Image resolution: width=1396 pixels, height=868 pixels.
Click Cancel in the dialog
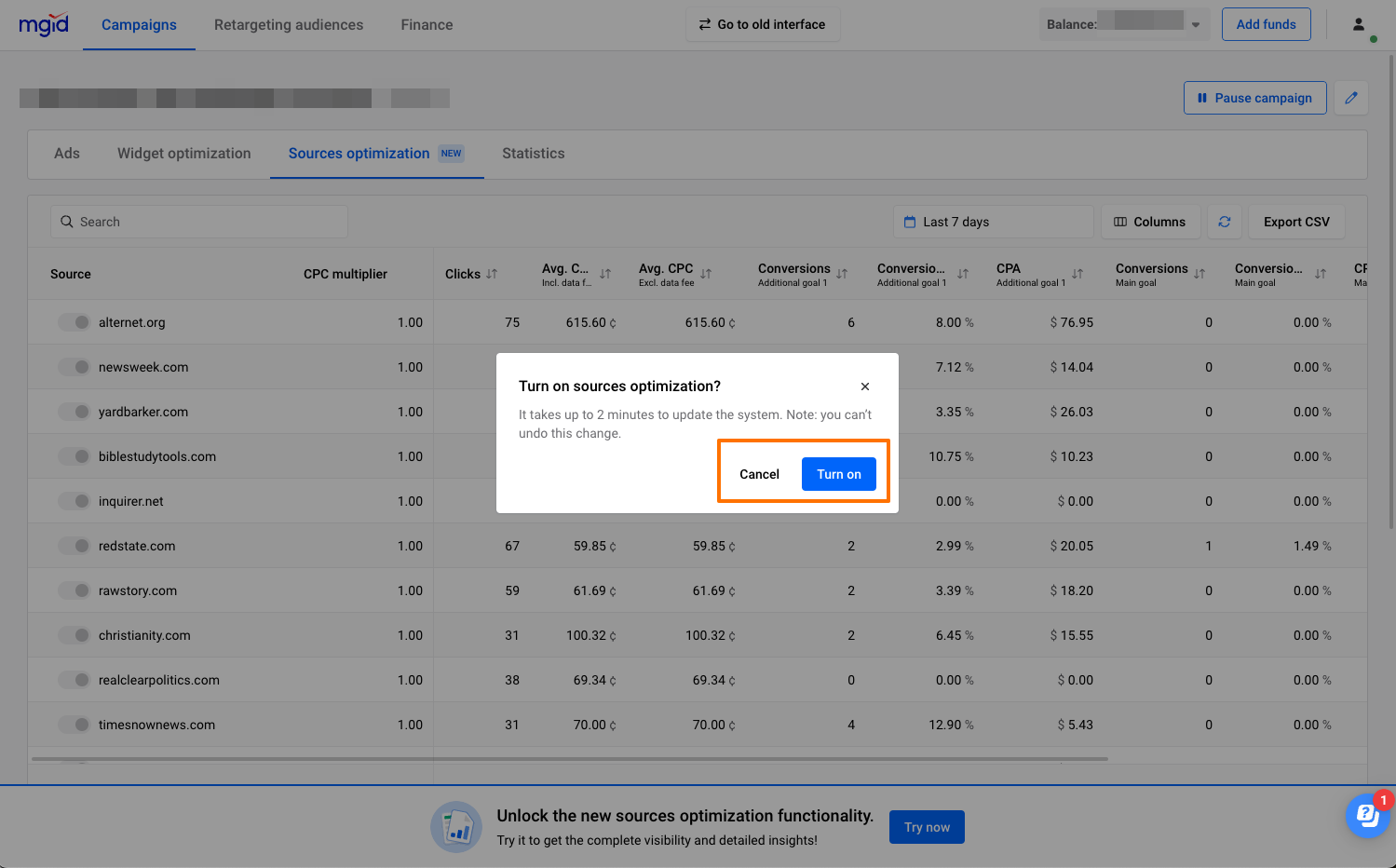(x=759, y=474)
